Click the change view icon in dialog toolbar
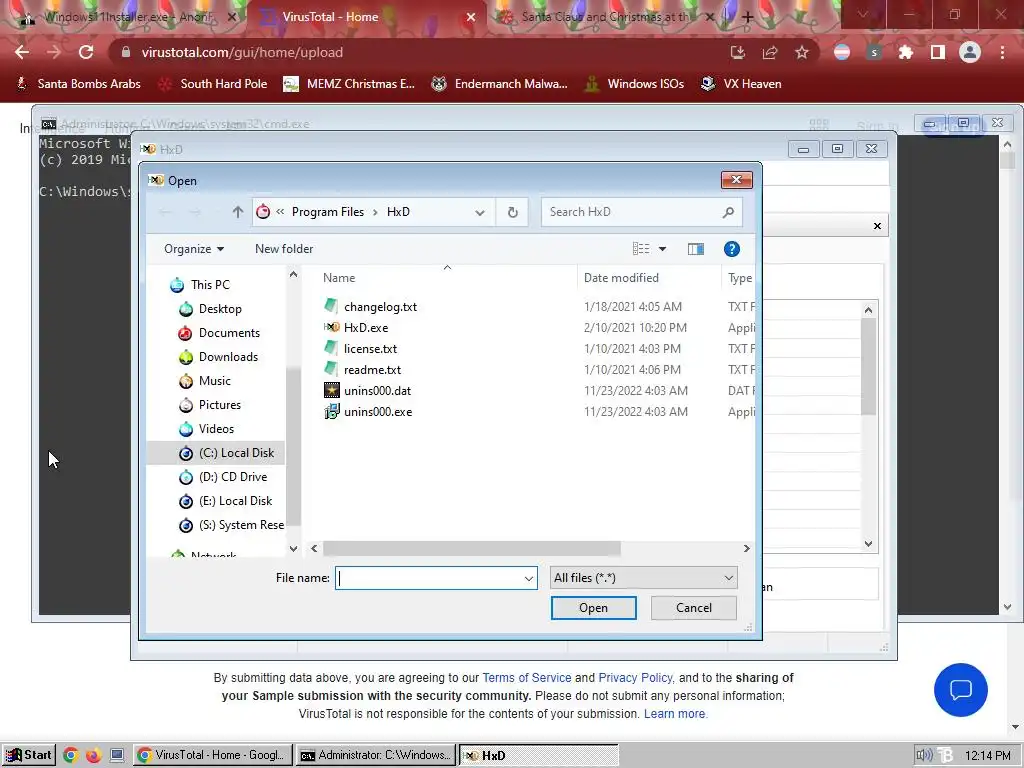1024x768 pixels. [x=641, y=249]
